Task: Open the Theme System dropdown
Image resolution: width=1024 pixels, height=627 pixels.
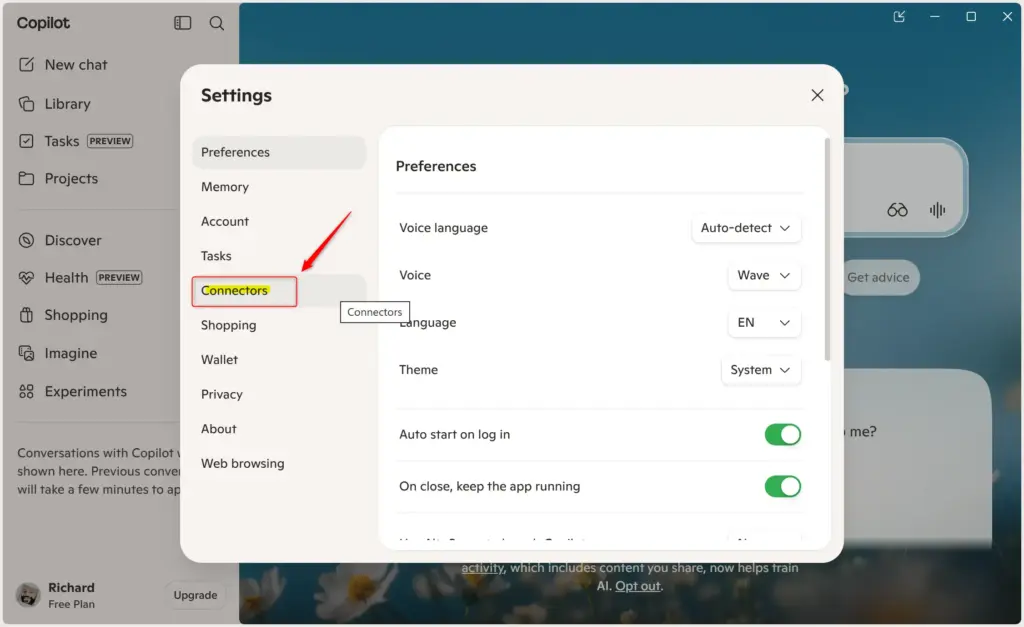Action: point(761,370)
